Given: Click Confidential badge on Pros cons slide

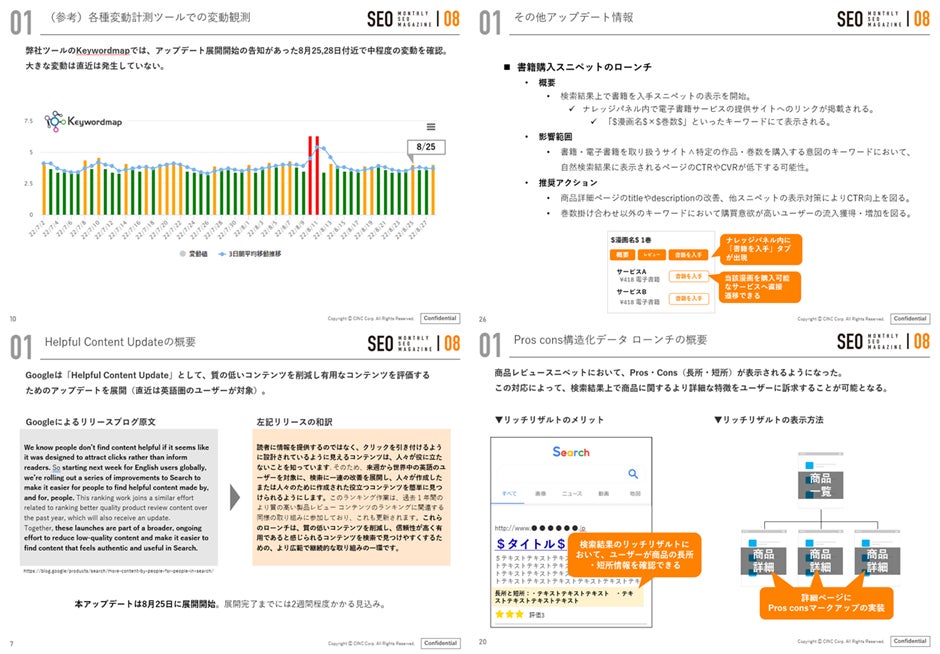Looking at the screenshot, I should tap(910, 641).
